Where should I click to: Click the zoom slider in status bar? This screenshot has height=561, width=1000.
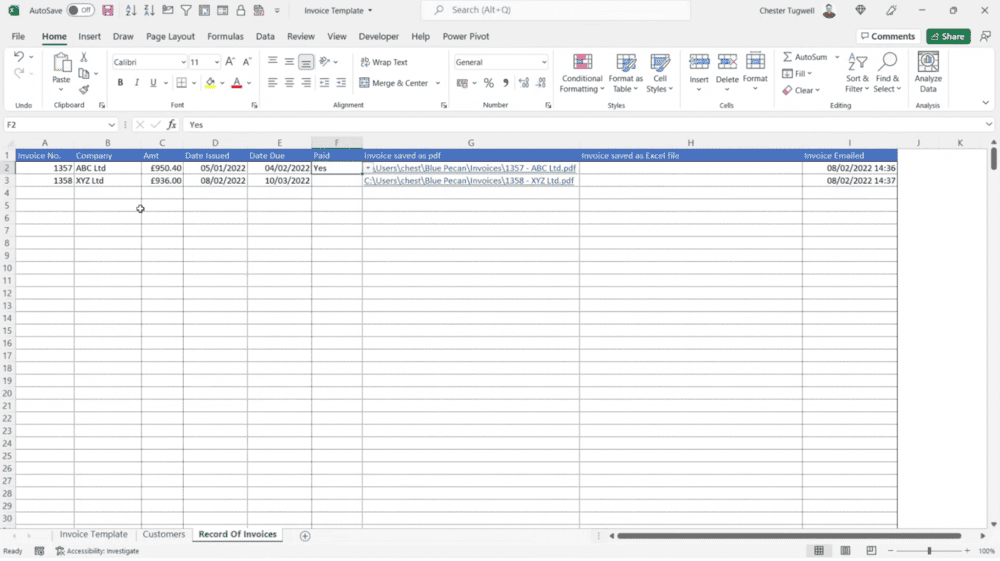pyautogui.click(x=929, y=551)
